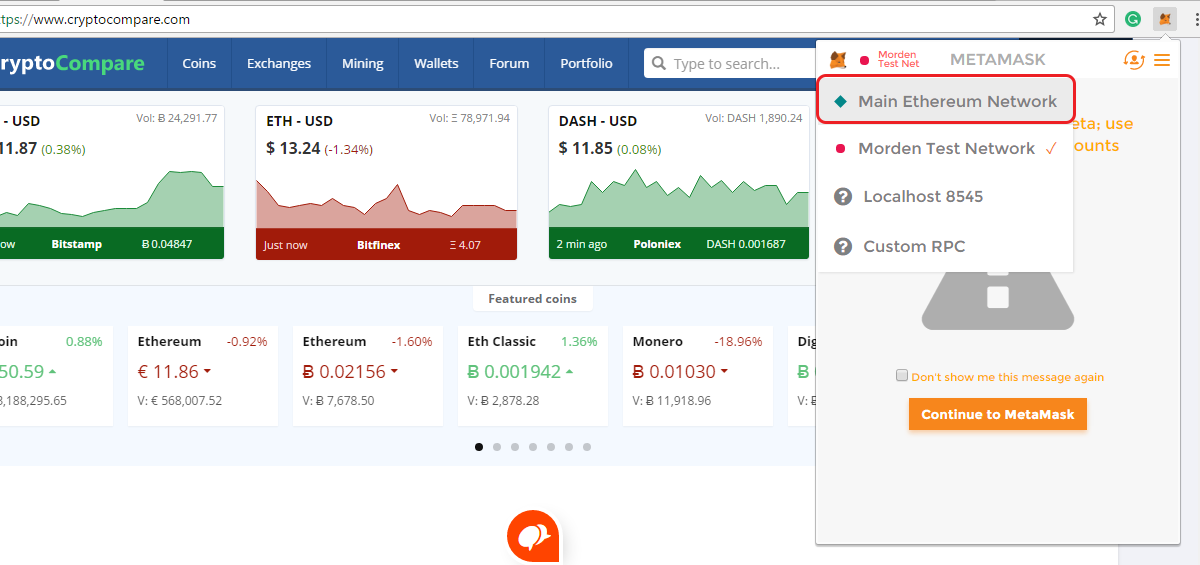Click the METAMASK title text
This screenshot has height=565, width=1200.
(998, 60)
